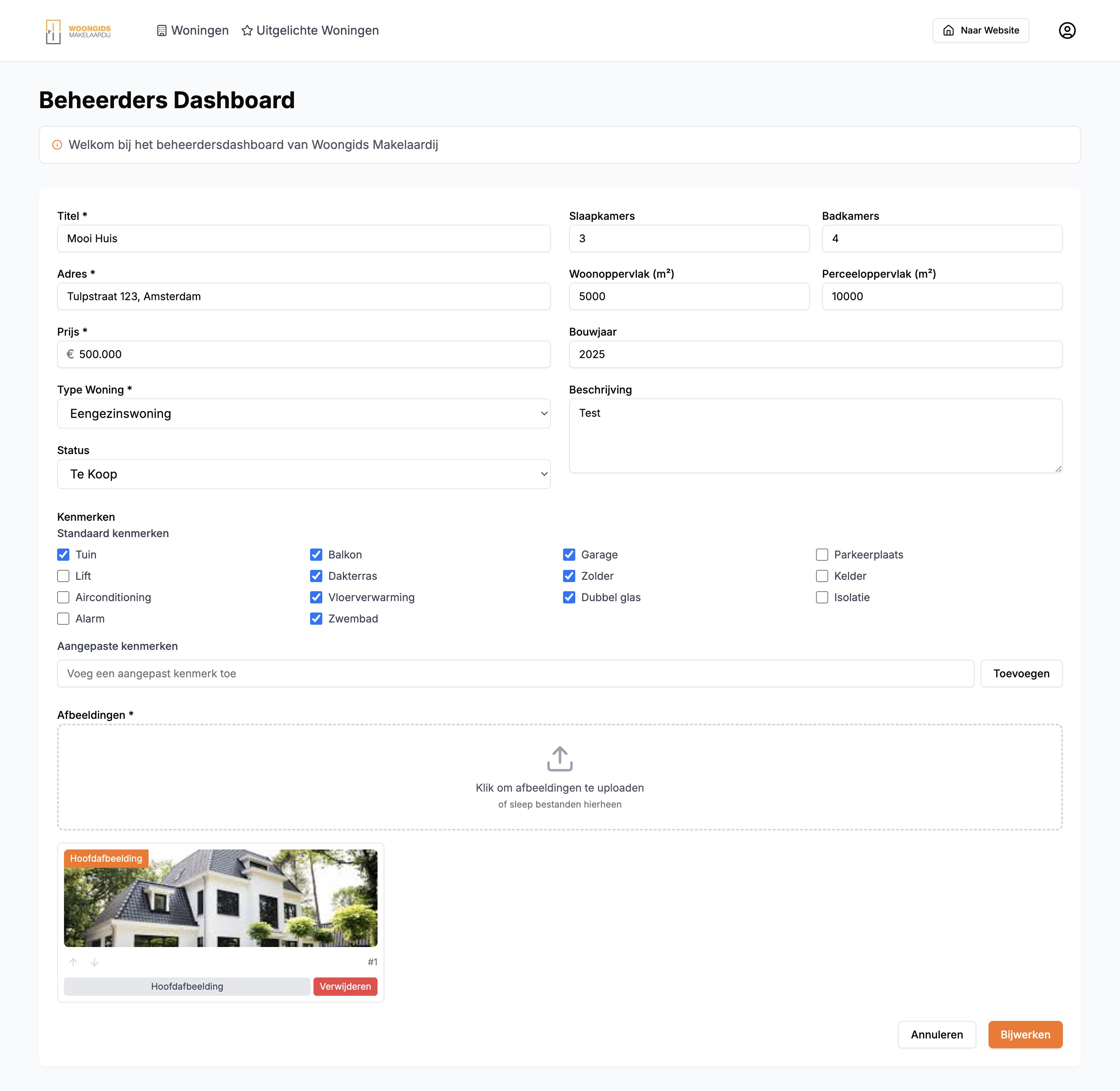Click the Badkamers field
This screenshot has width=1120, height=1091.
click(942, 238)
